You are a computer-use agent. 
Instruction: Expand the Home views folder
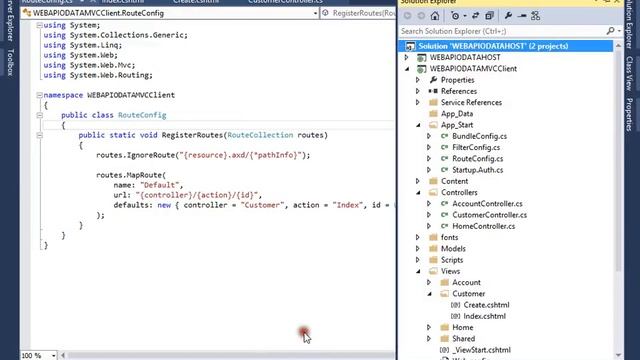[429, 327]
